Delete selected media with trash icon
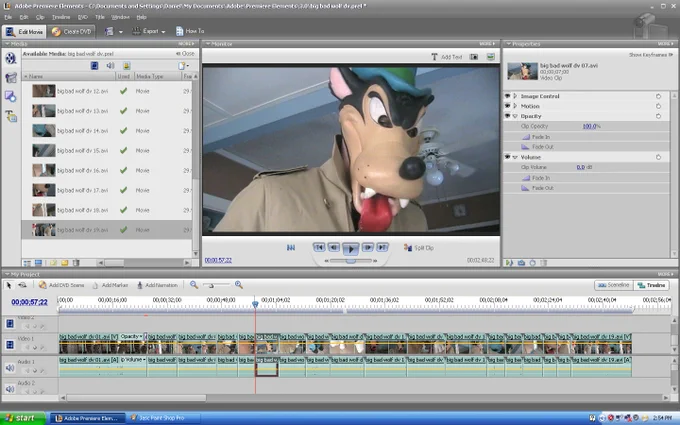 pyautogui.click(x=76, y=263)
